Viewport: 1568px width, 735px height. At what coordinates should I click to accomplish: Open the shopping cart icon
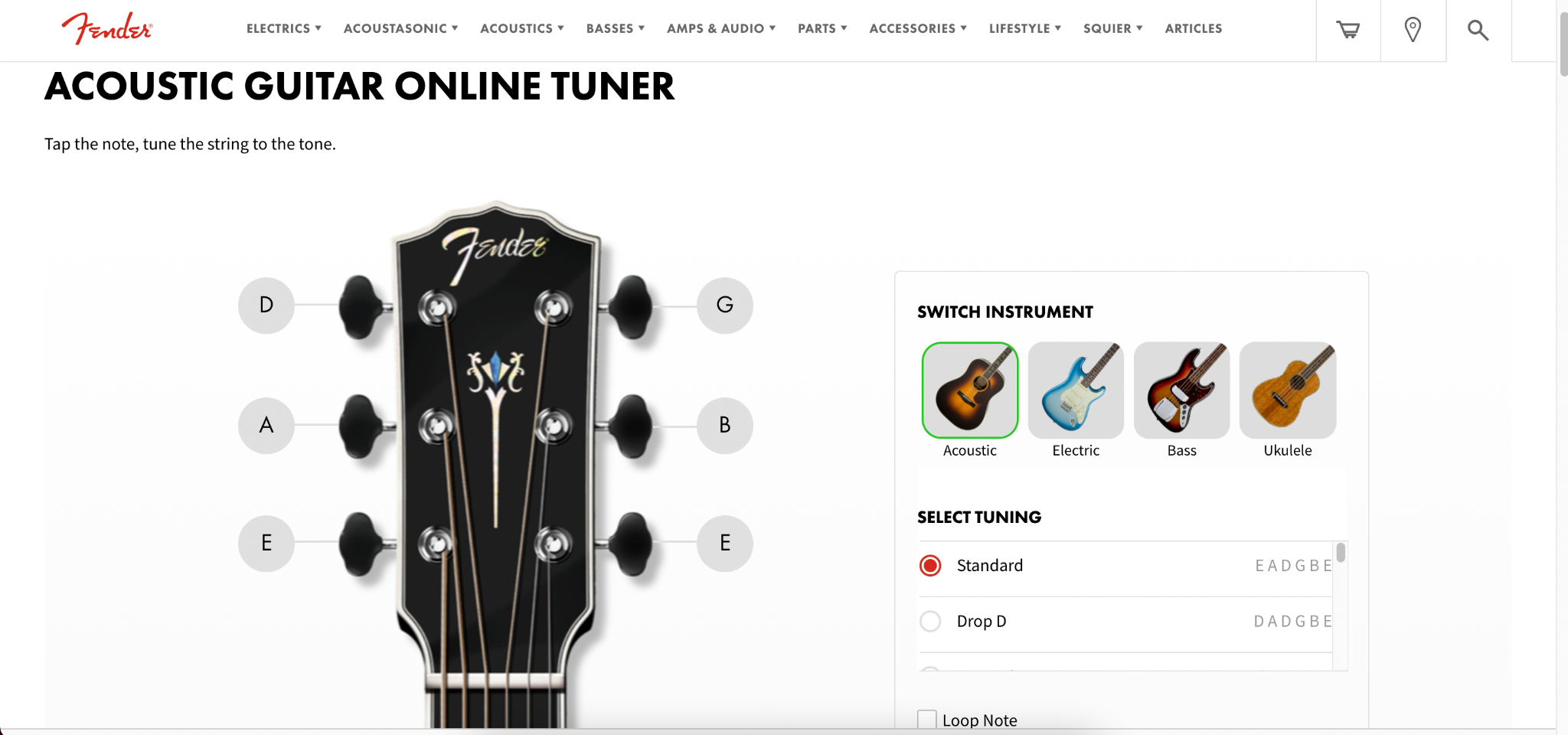click(1348, 30)
